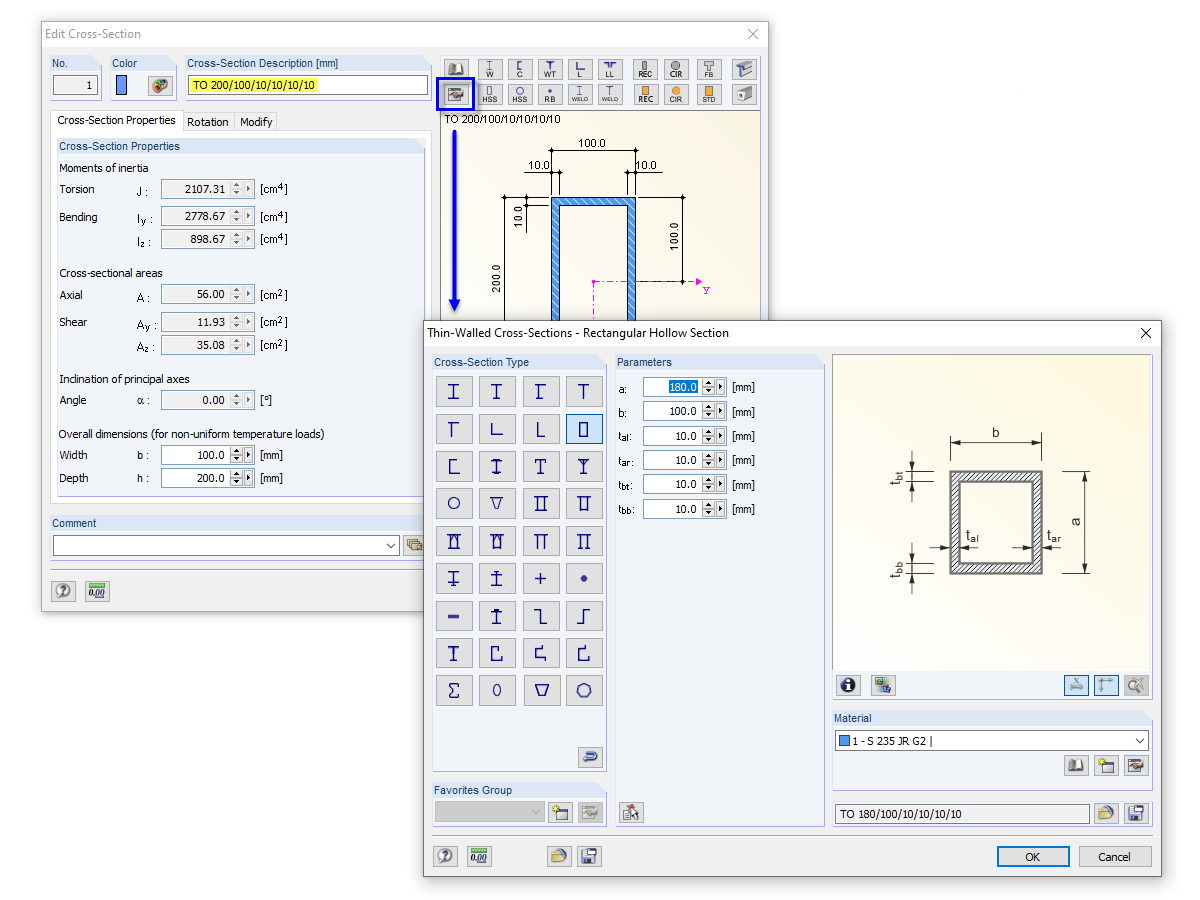Save the cross-section using the floppy disk icon
Image resolution: width=1200 pixels, height=900 pixels.
point(1137,813)
